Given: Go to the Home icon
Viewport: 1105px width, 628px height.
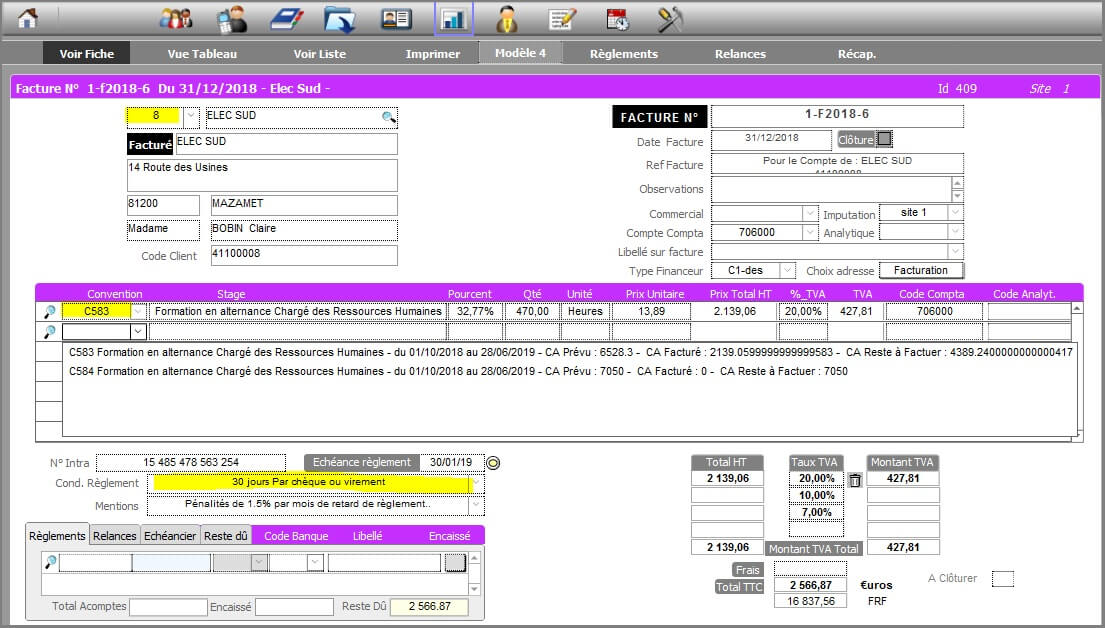Looking at the screenshot, I should point(28,18).
